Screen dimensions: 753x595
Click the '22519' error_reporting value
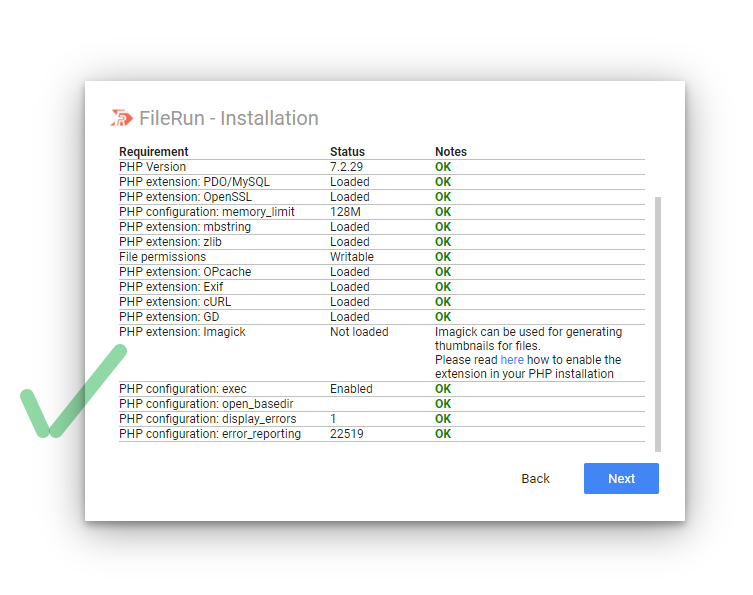(346, 434)
